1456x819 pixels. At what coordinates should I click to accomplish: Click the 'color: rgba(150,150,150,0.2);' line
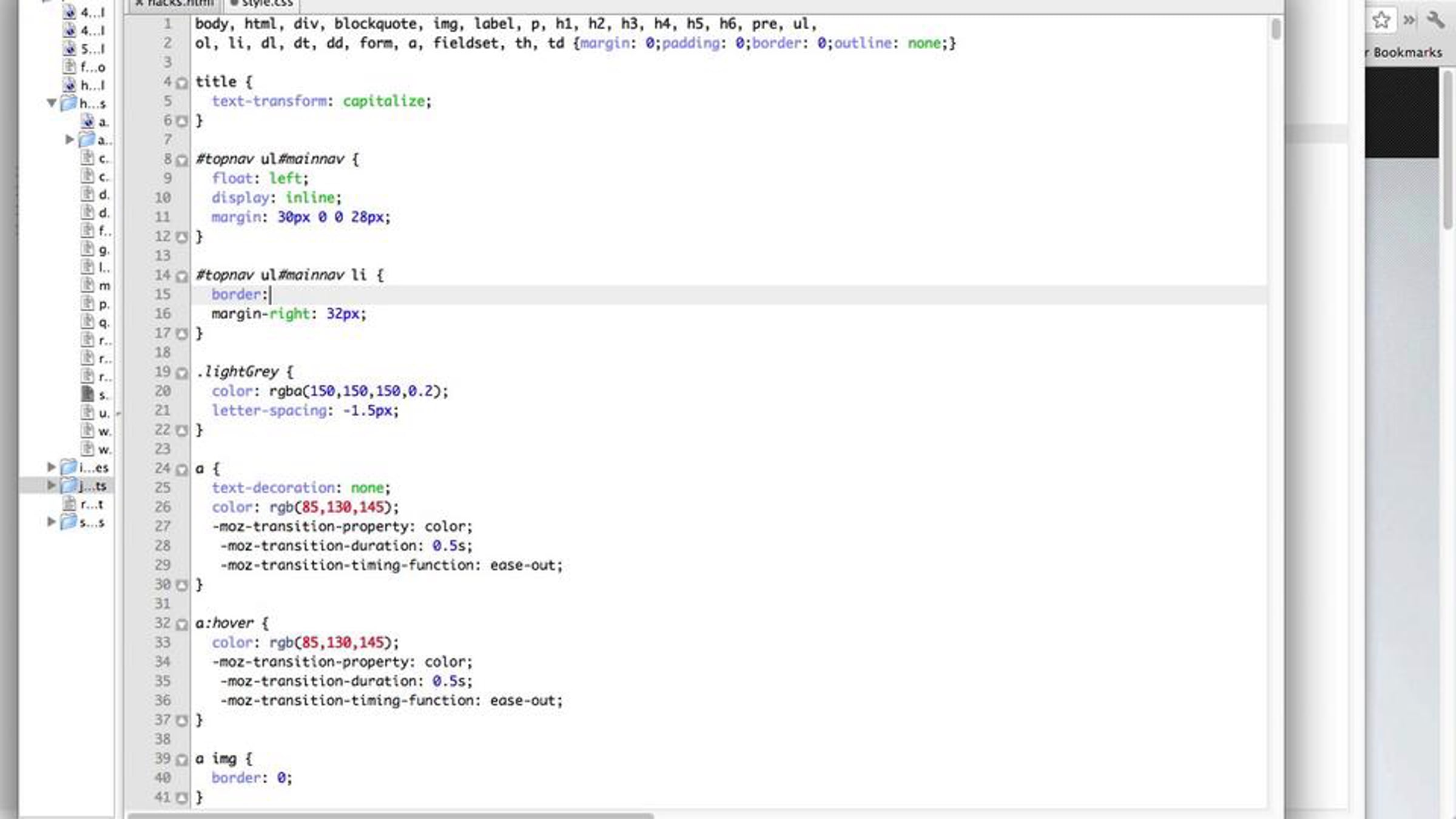[330, 391]
